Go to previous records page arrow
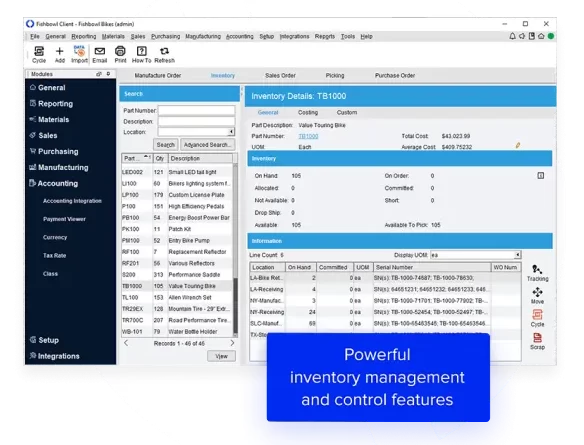Image resolution: width=584 pixels, height=445 pixels. (126, 343)
